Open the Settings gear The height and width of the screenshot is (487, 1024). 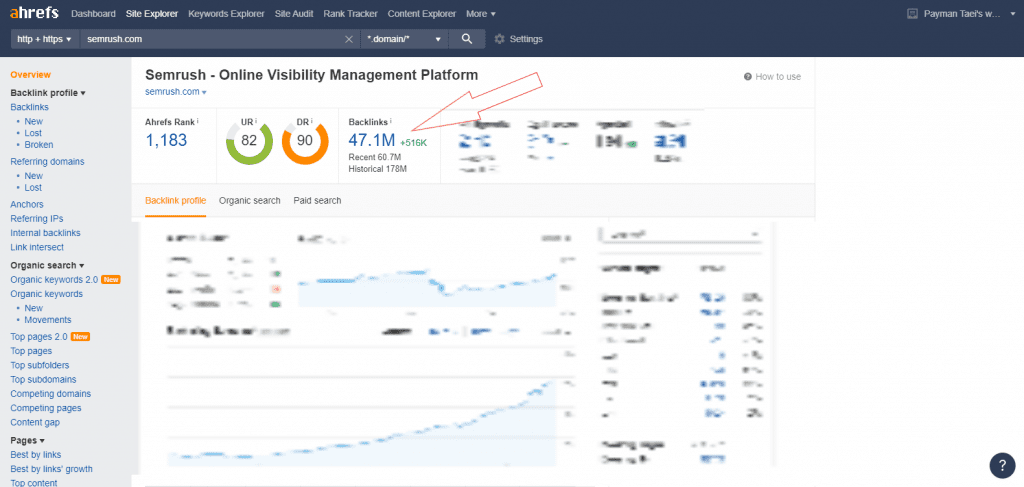500,39
